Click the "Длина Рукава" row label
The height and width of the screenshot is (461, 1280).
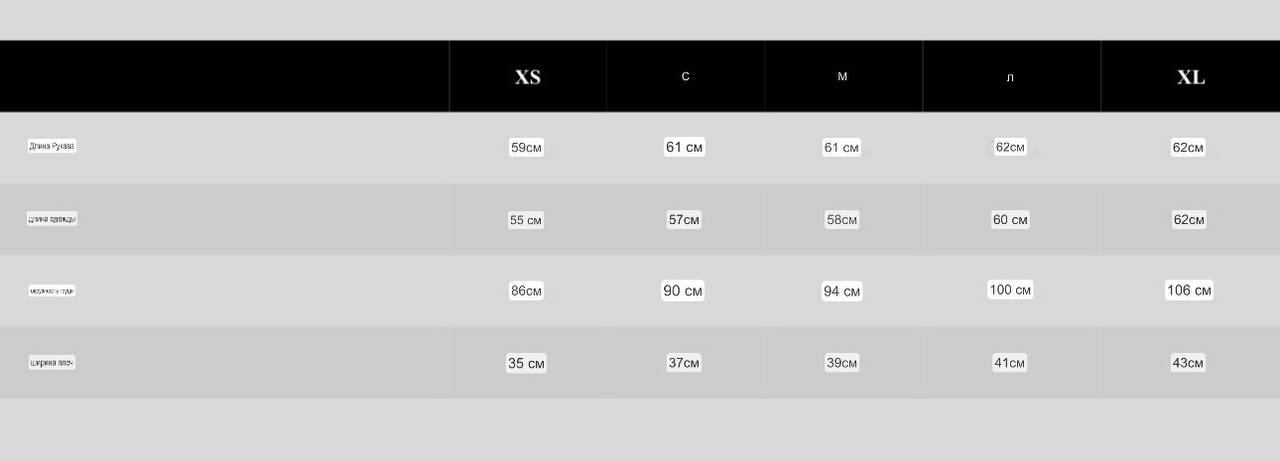[x=52, y=146]
